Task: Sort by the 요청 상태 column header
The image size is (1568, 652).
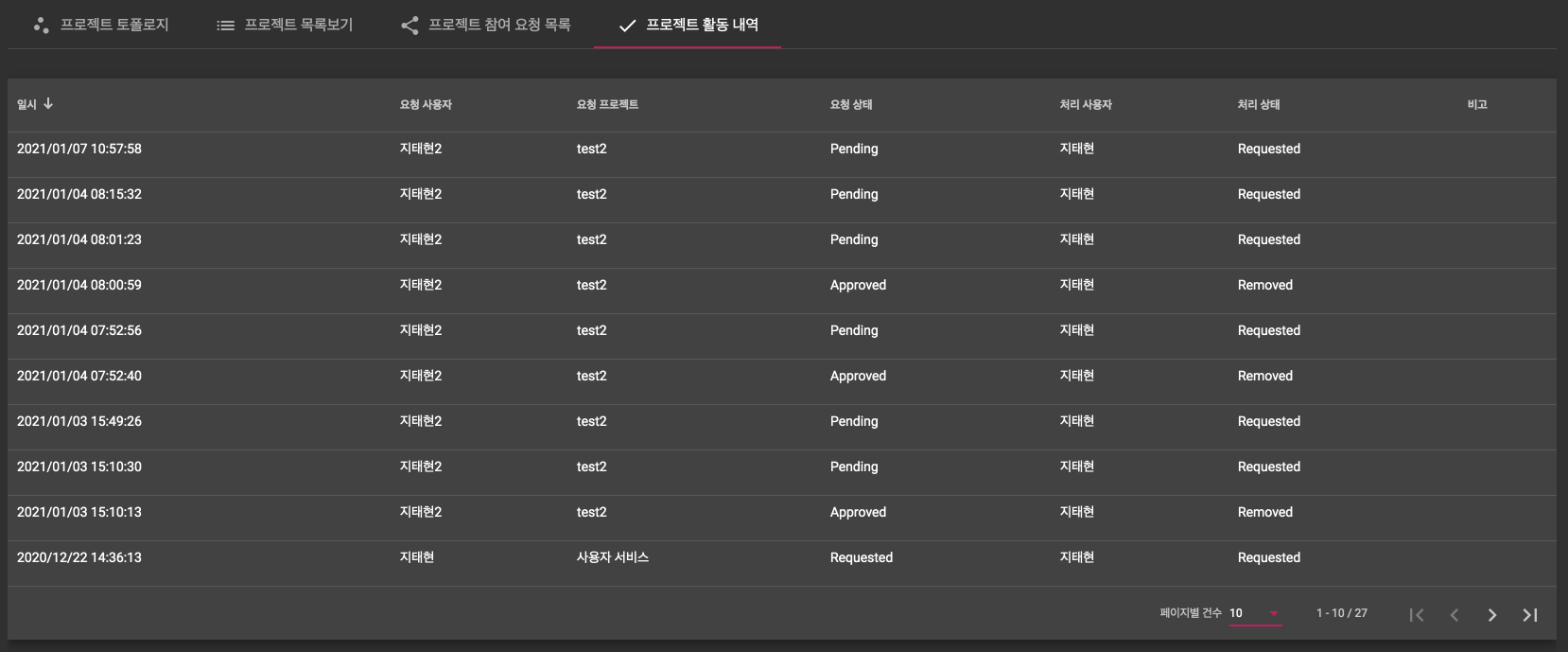Action: (851, 105)
